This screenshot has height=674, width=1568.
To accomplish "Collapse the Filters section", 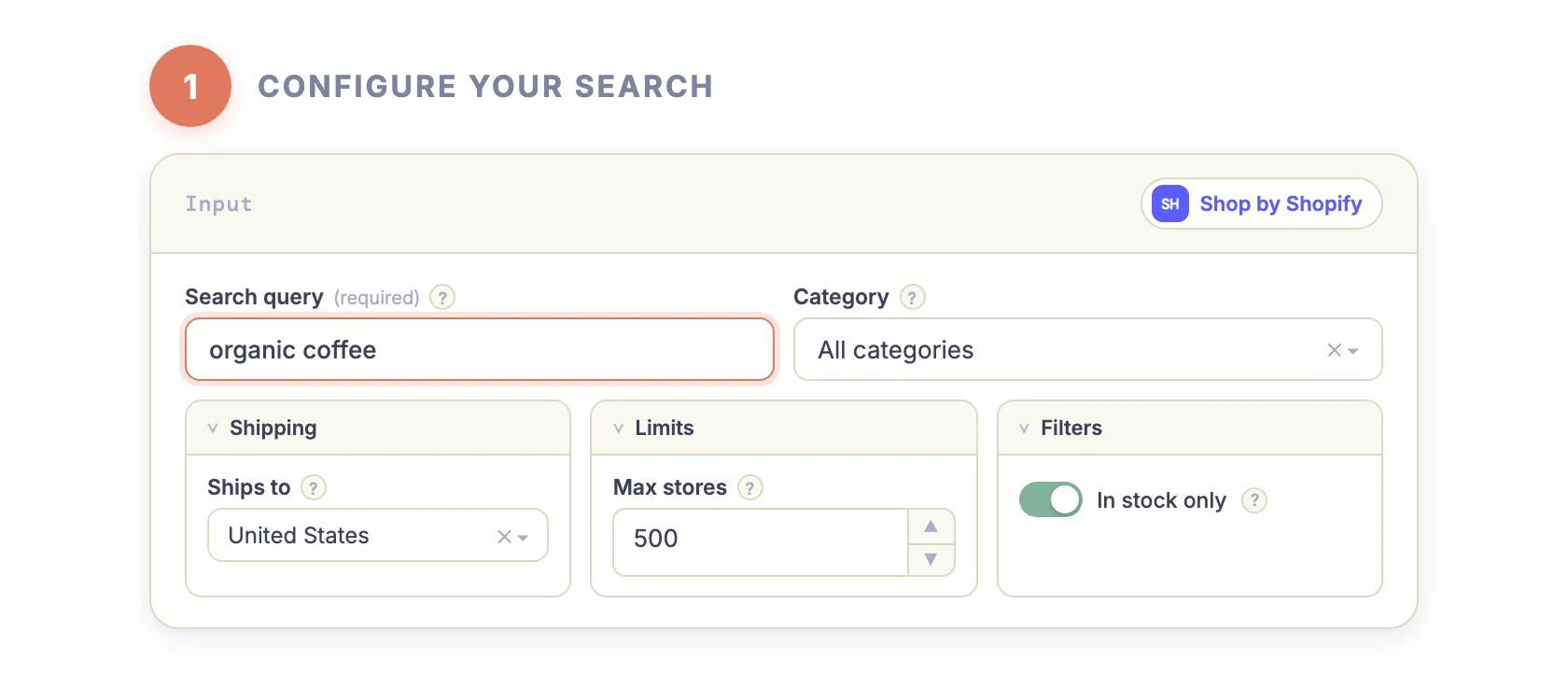I will pos(1026,428).
